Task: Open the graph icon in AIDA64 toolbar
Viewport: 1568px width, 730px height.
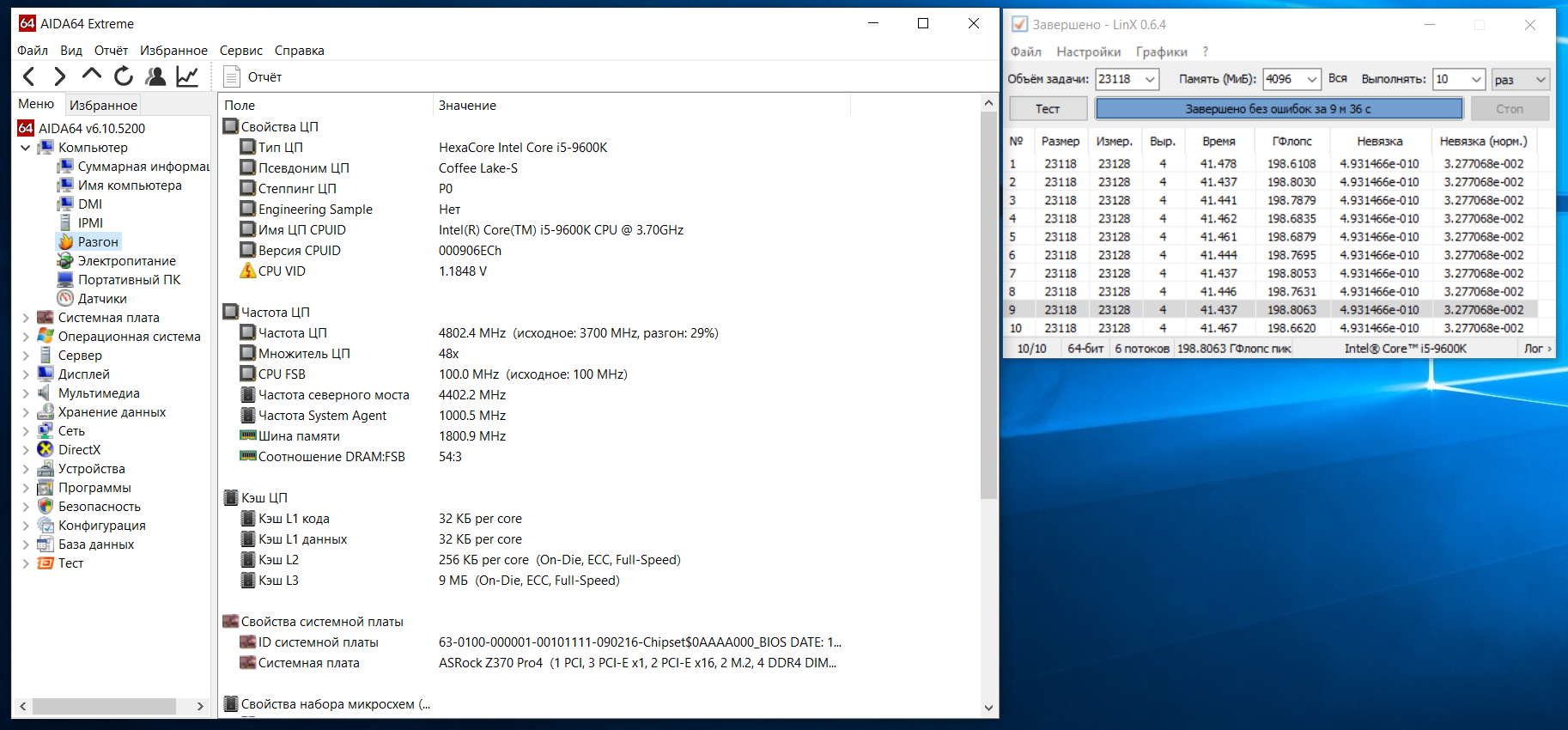Action: pyautogui.click(x=187, y=76)
